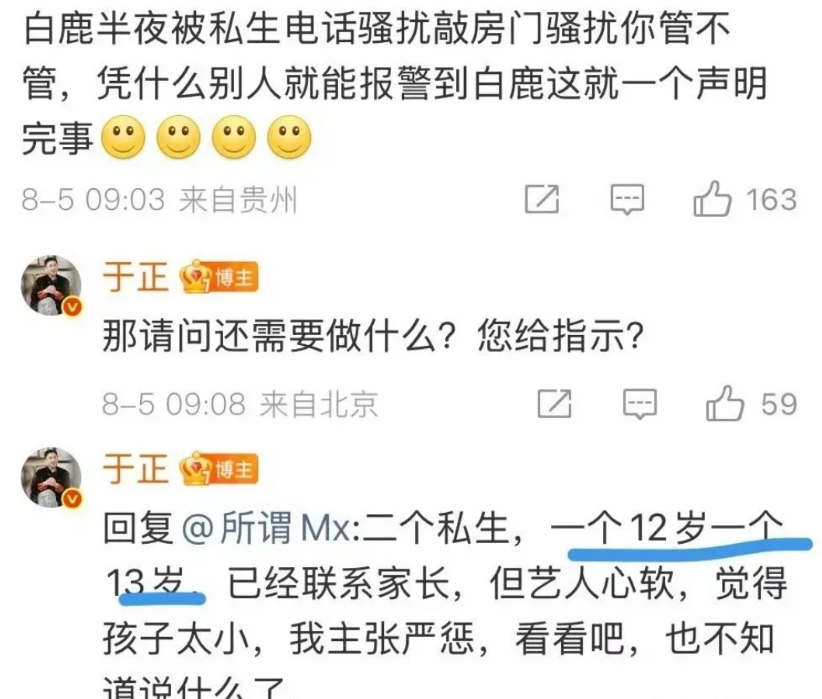Open 于正's avatar beside the 回复@所谓Mx reply
Image resolution: width=822 pixels, height=699 pixels.
pos(51,478)
